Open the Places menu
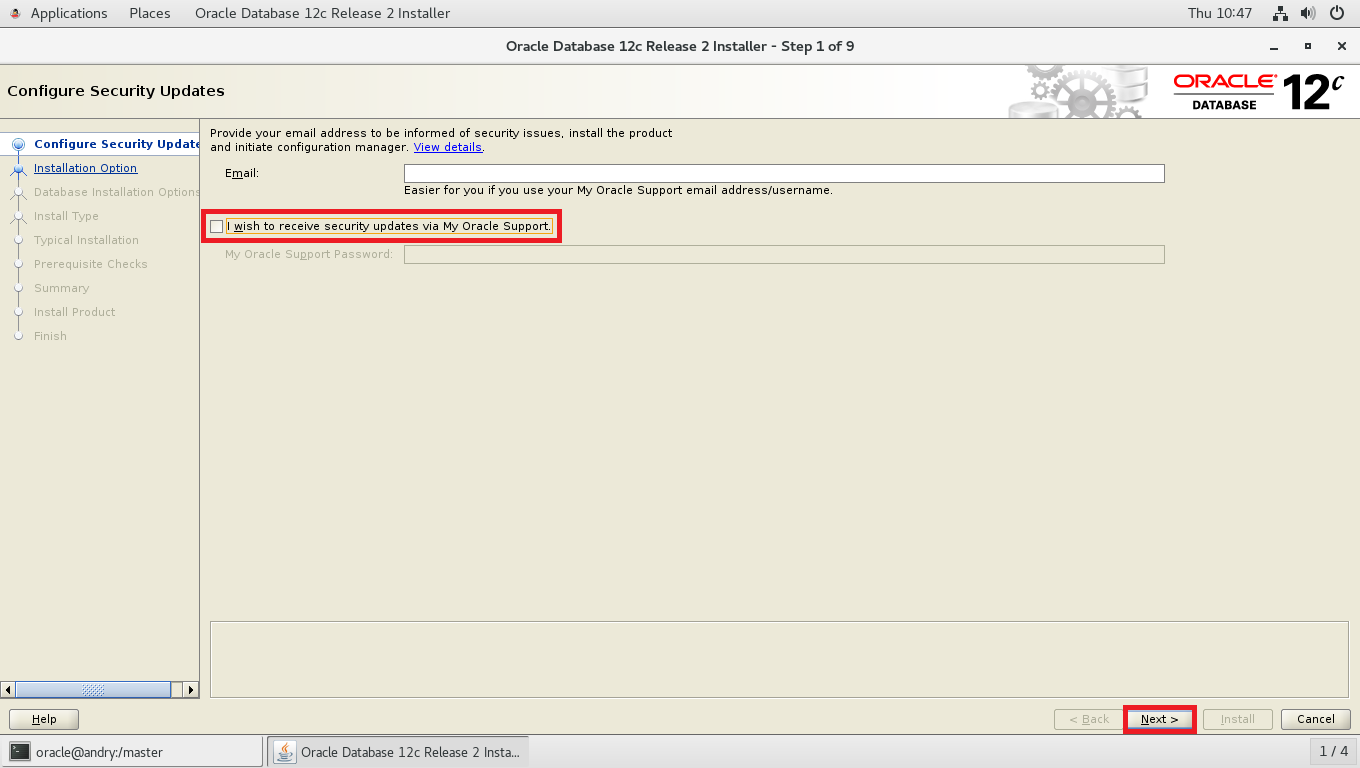This screenshot has width=1360, height=768. point(149,13)
